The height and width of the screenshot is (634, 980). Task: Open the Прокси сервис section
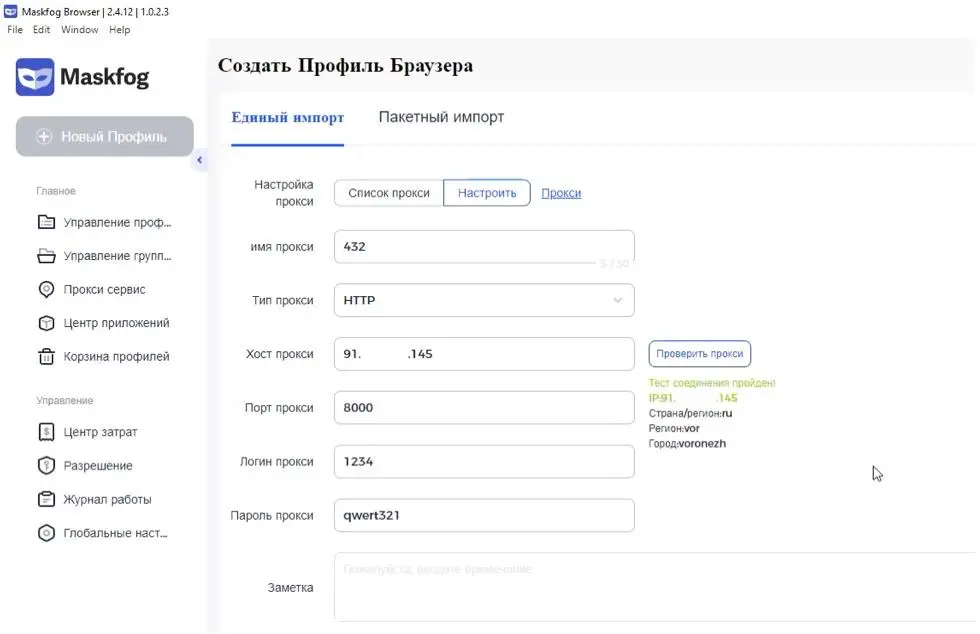click(95, 289)
